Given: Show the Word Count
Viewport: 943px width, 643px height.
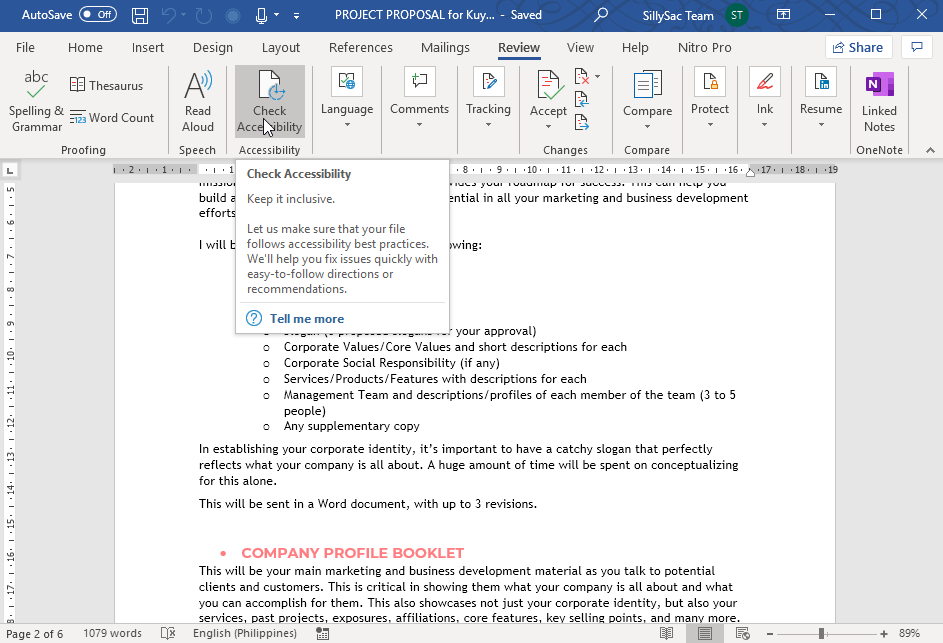Looking at the screenshot, I should coord(112,118).
